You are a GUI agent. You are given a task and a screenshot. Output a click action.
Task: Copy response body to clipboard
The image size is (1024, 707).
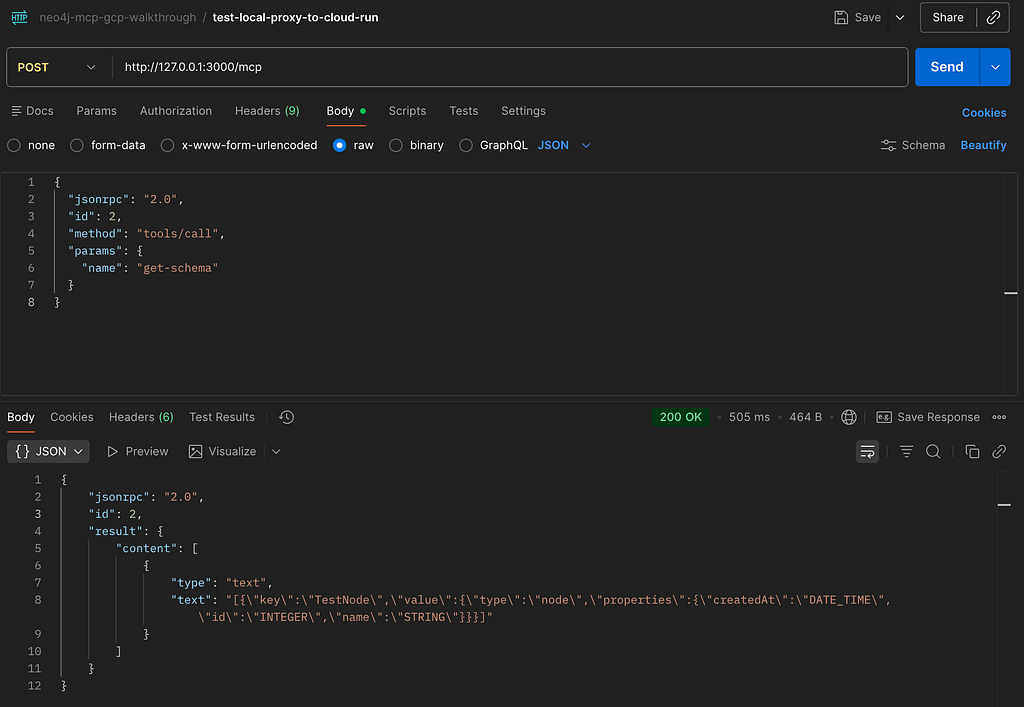[972, 452]
